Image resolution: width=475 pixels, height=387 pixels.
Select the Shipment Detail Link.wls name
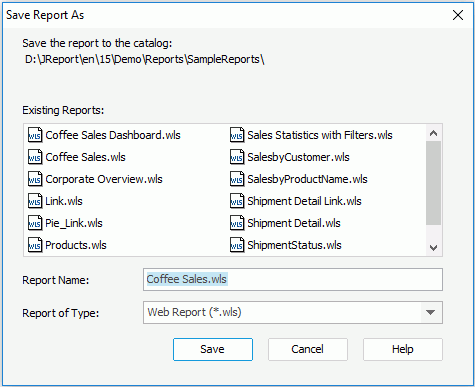(304, 201)
